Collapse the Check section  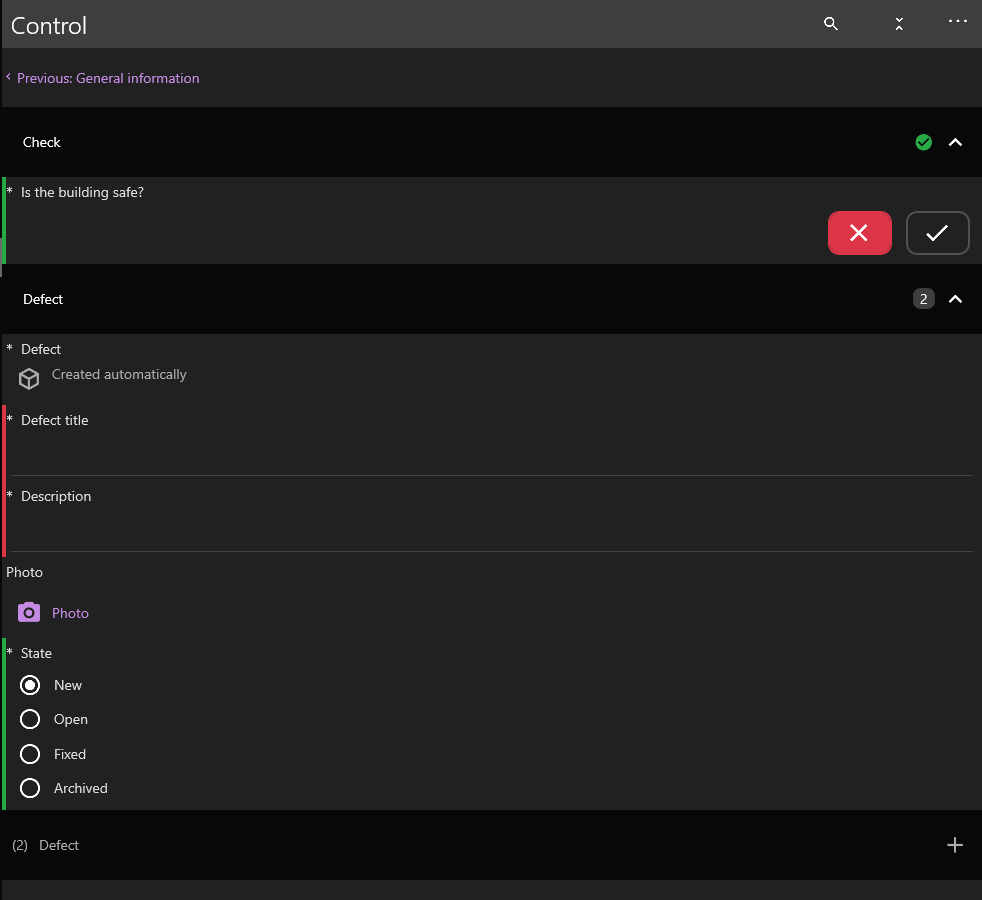[x=955, y=142]
